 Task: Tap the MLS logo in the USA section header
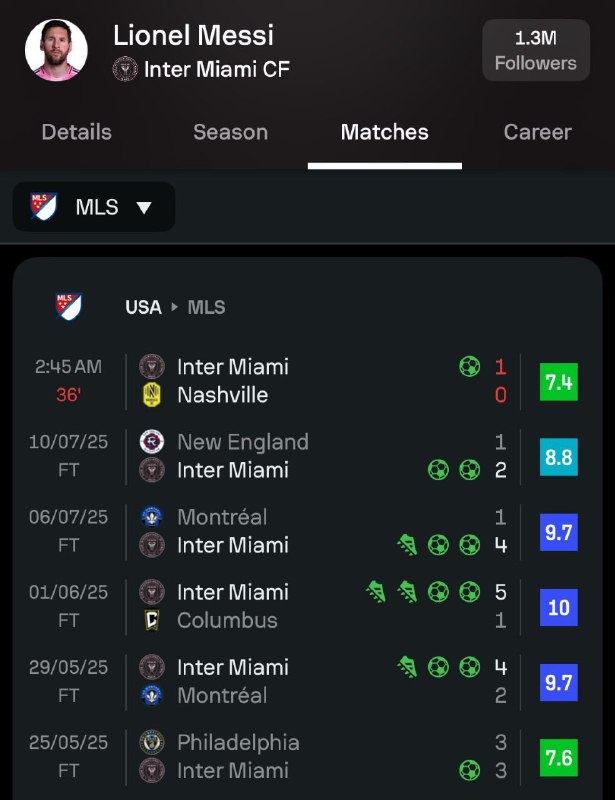(69, 307)
